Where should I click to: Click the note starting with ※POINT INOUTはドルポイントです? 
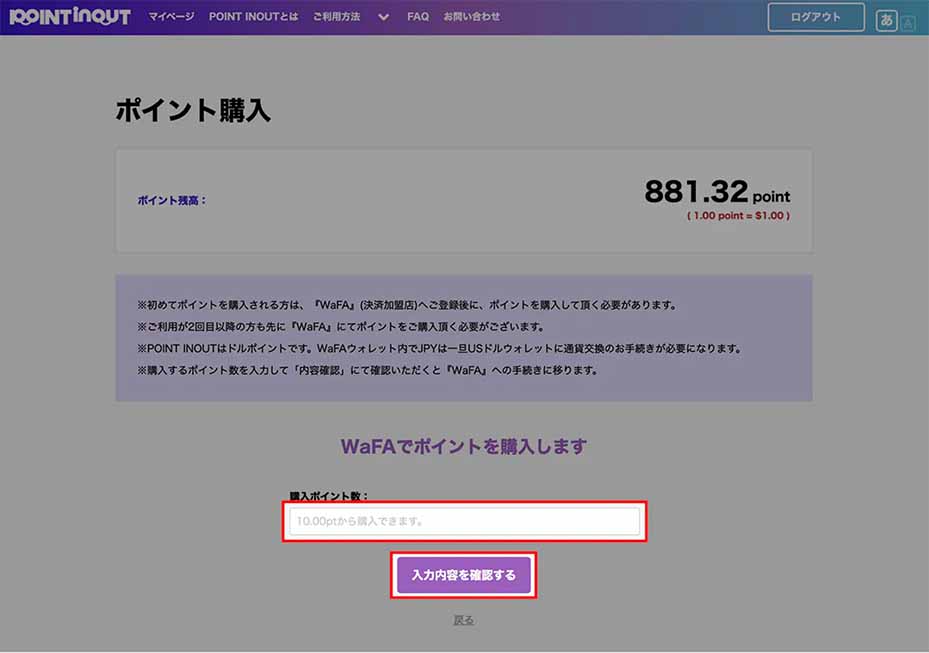[x=440, y=348]
